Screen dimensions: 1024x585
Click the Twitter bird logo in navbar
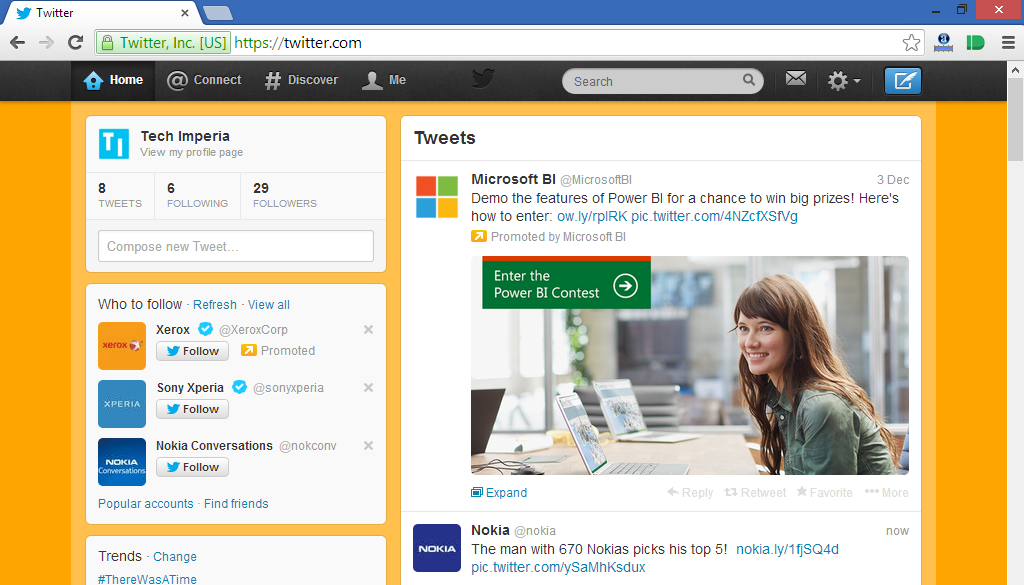tap(483, 79)
